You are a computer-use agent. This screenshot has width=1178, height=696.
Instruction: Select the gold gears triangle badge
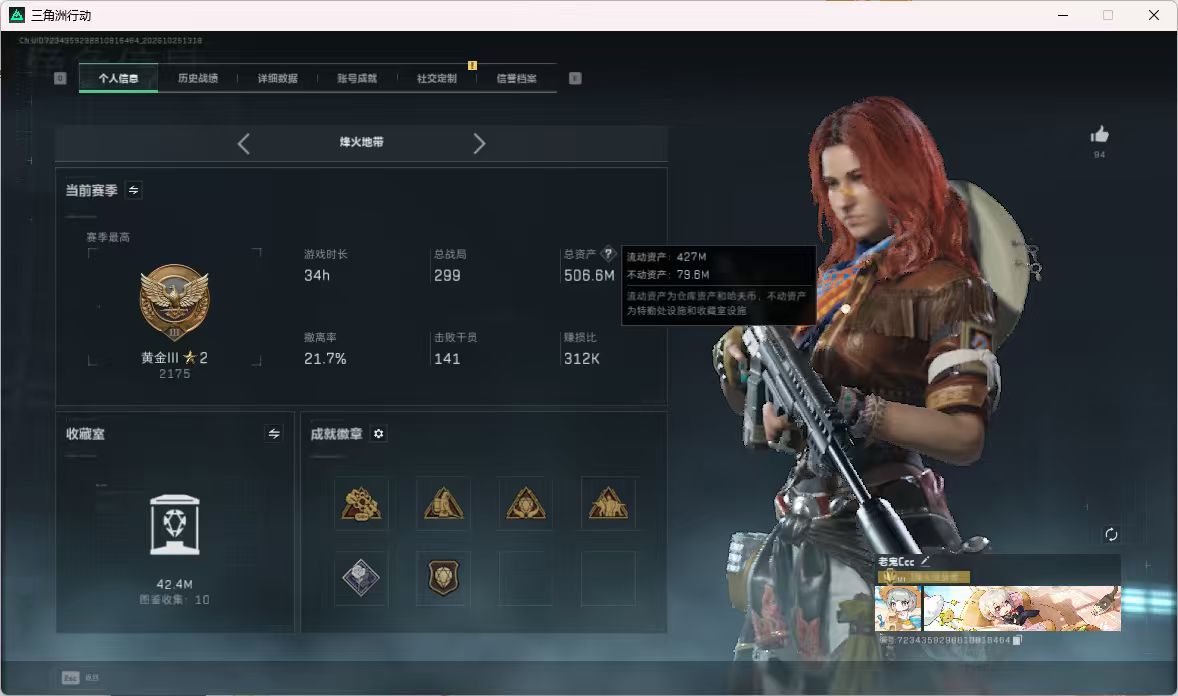tap(361, 504)
